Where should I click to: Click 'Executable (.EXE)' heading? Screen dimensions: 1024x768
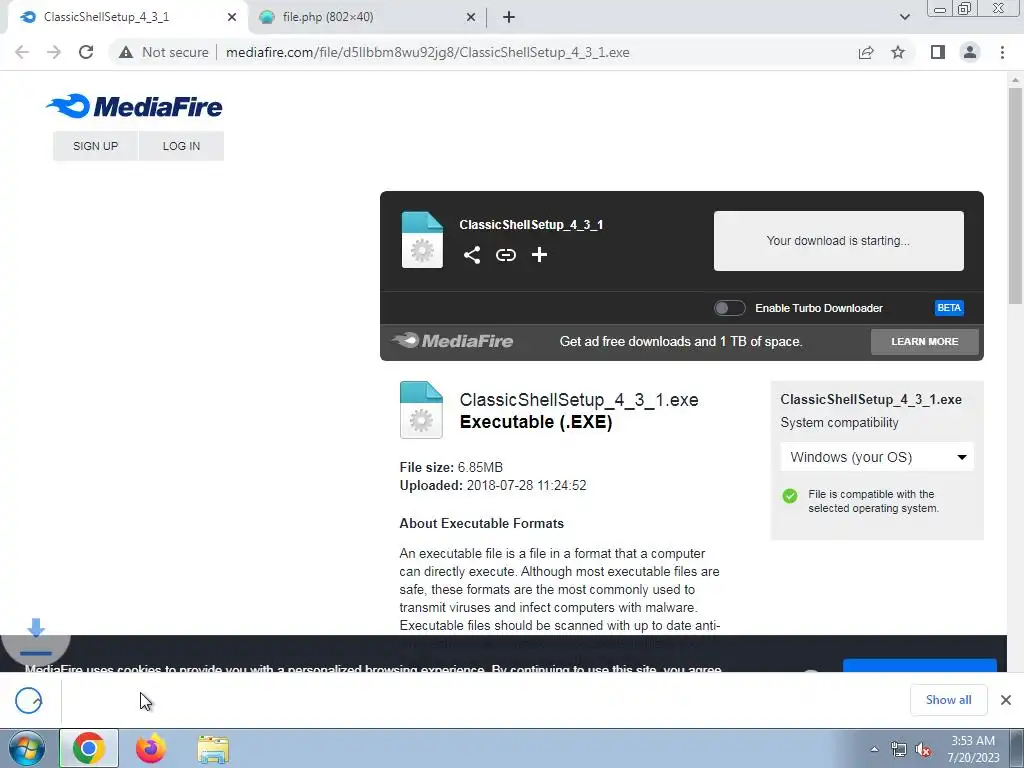point(536,422)
